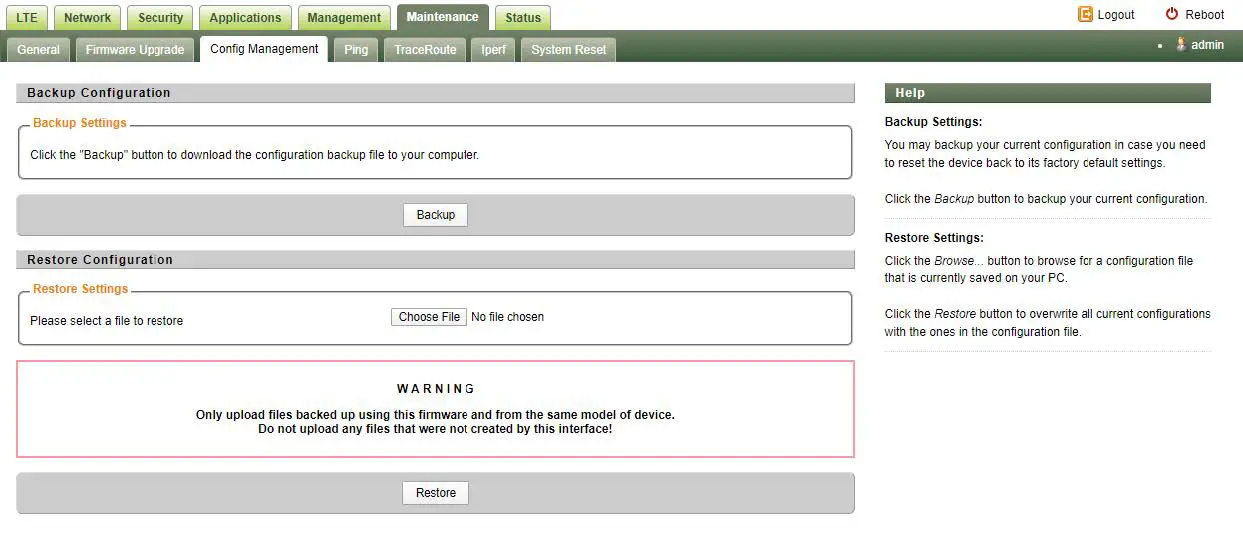Click the Backup button
Screen dimensions: 1243x536
point(435,215)
